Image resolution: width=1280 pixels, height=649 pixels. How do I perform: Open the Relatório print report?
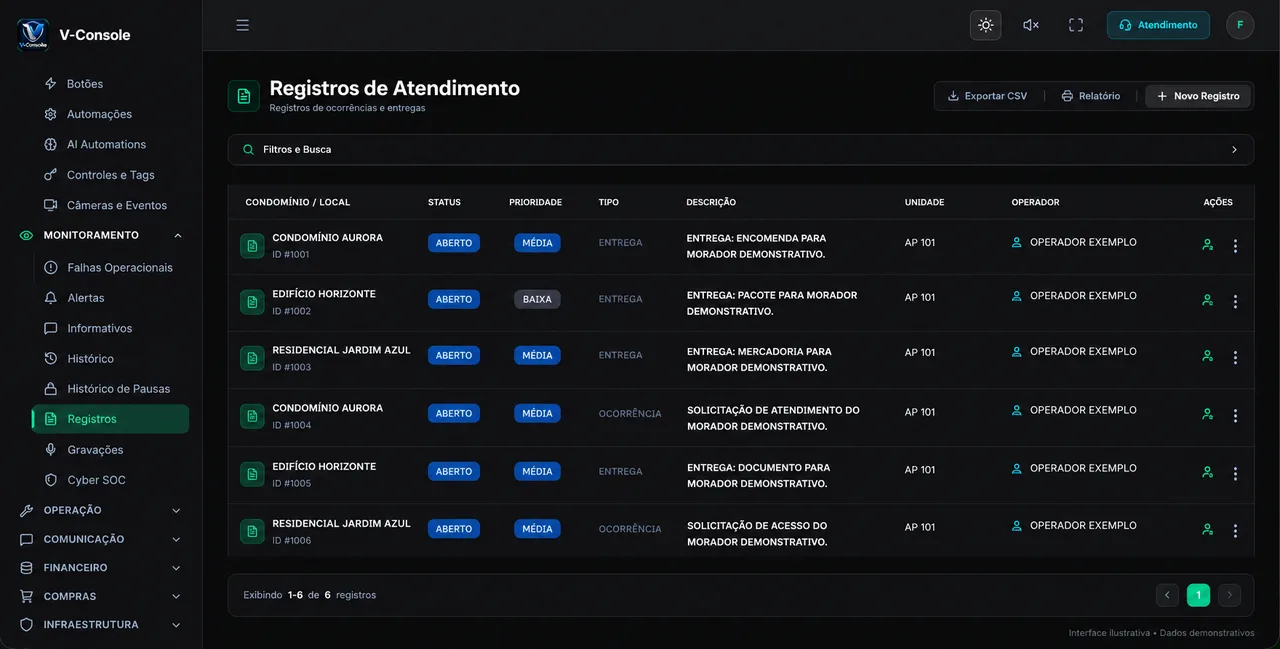(1091, 96)
